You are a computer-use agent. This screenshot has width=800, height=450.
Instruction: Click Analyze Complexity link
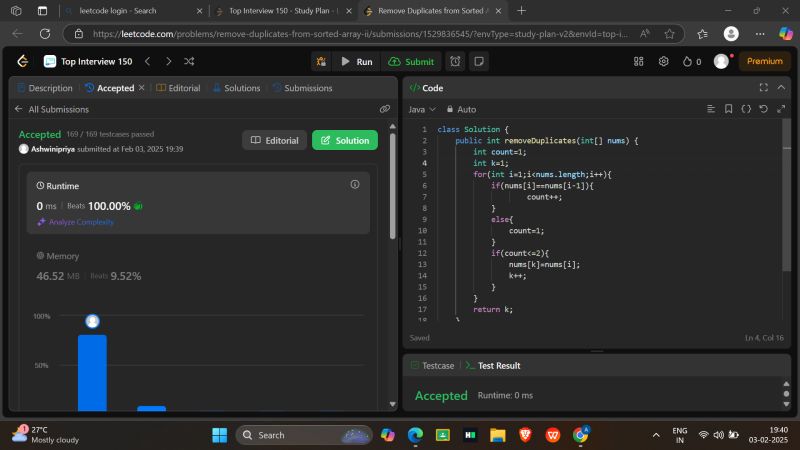click(x=76, y=222)
